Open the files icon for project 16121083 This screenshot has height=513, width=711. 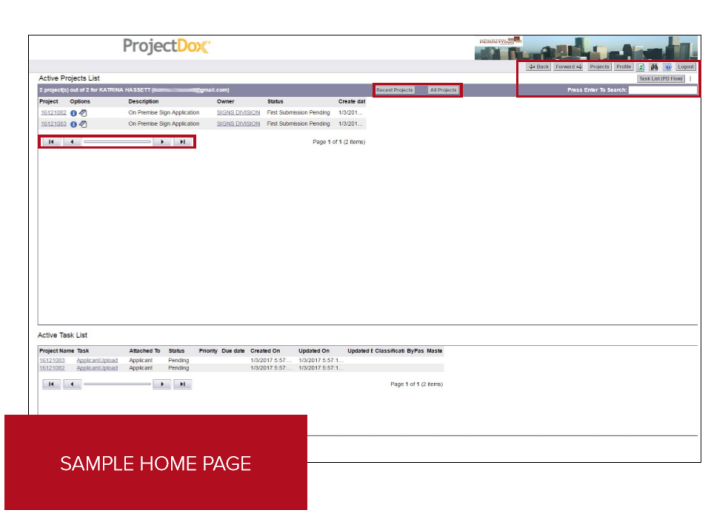tap(83, 125)
